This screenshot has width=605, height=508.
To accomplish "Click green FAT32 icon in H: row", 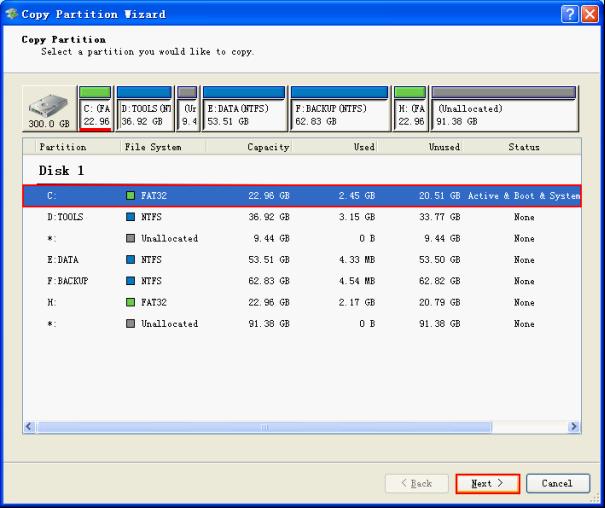I will click(129, 303).
